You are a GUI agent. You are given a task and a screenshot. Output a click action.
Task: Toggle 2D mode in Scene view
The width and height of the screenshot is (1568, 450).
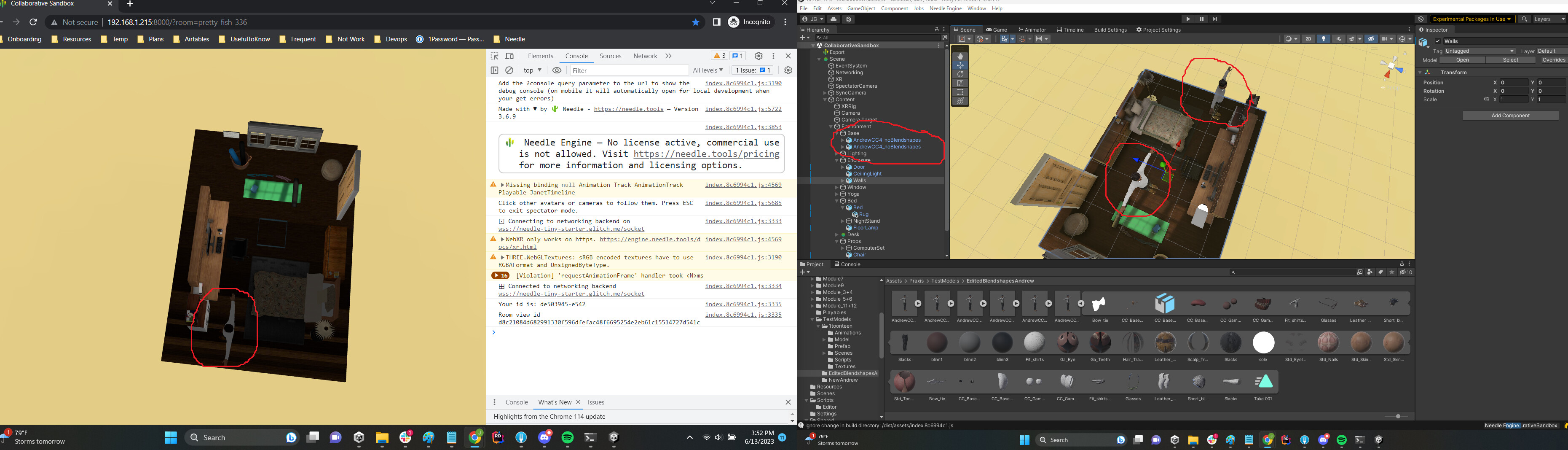coord(1308,39)
